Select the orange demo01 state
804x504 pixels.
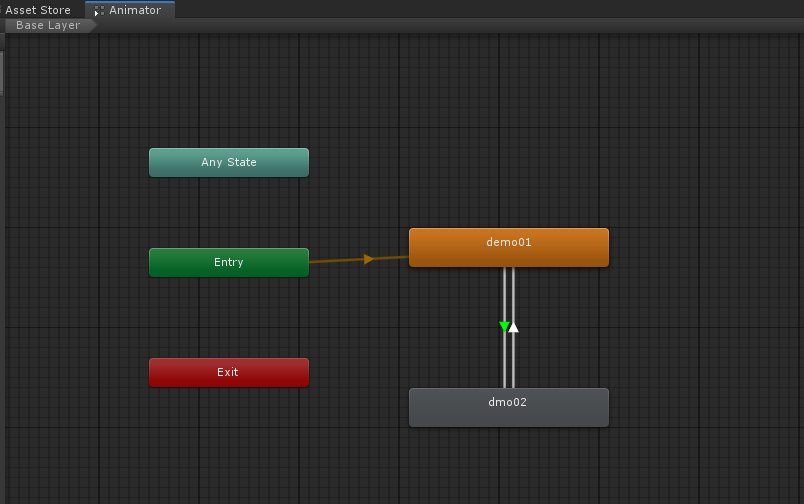coord(509,247)
